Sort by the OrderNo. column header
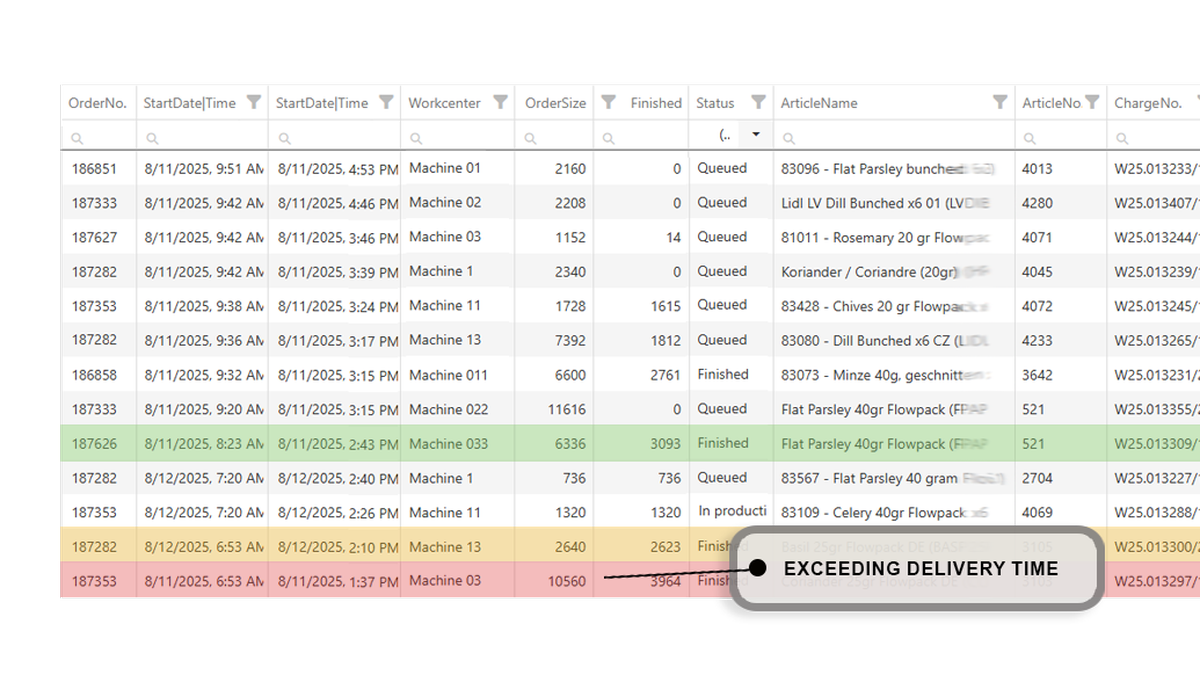This screenshot has width=1200, height=675. point(97,103)
